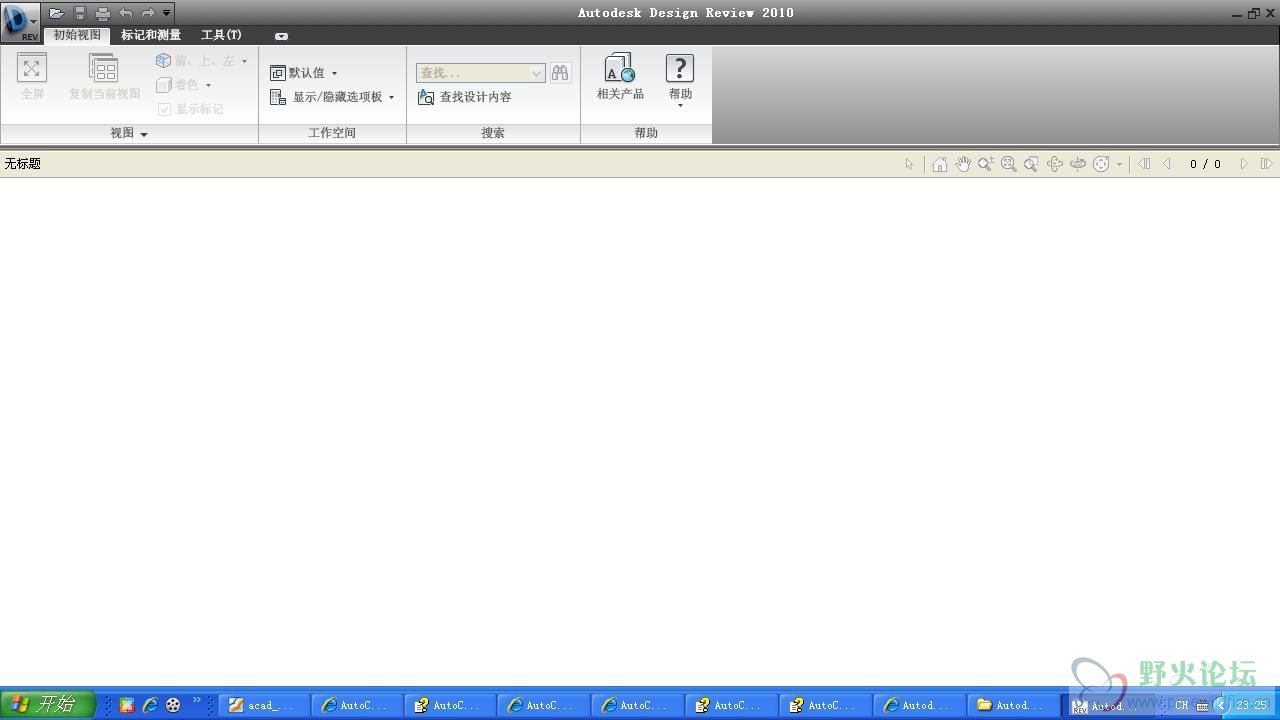The width and height of the screenshot is (1280, 720).
Task: Go to the first sheet arrow
Action: click(1145, 164)
